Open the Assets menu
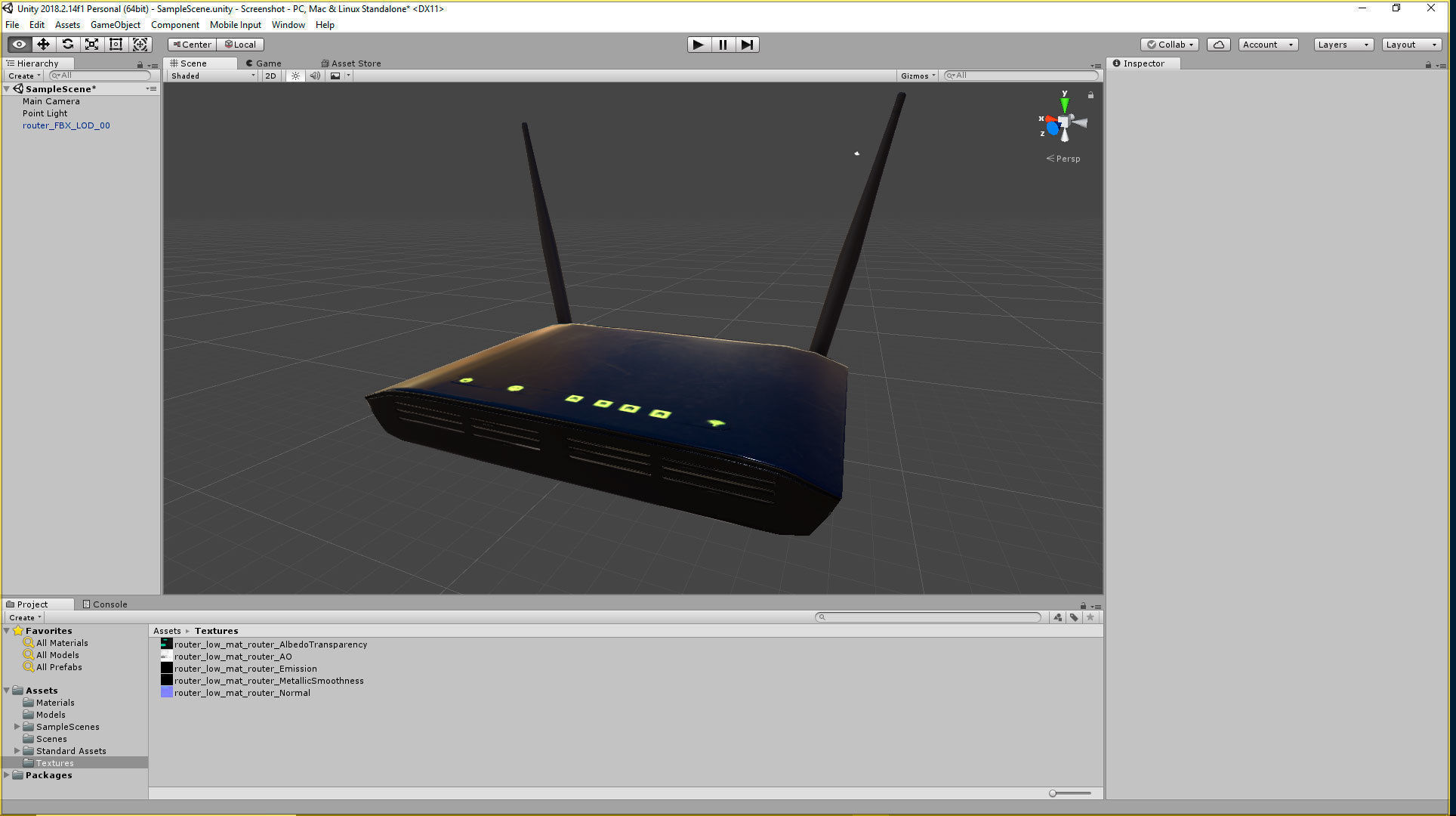Viewport: 1456px width, 816px height. (67, 25)
